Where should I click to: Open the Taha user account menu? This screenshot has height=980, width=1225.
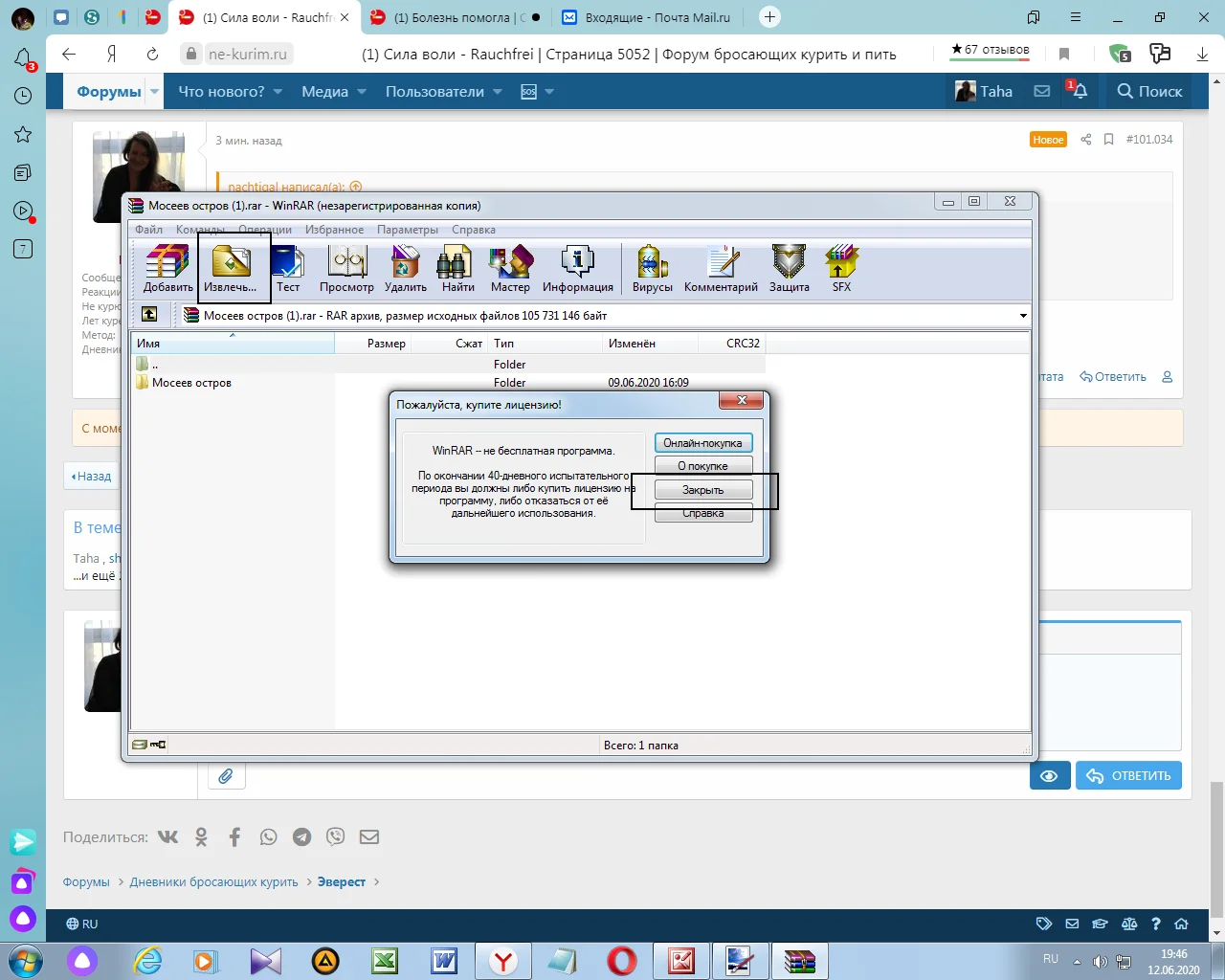click(984, 91)
